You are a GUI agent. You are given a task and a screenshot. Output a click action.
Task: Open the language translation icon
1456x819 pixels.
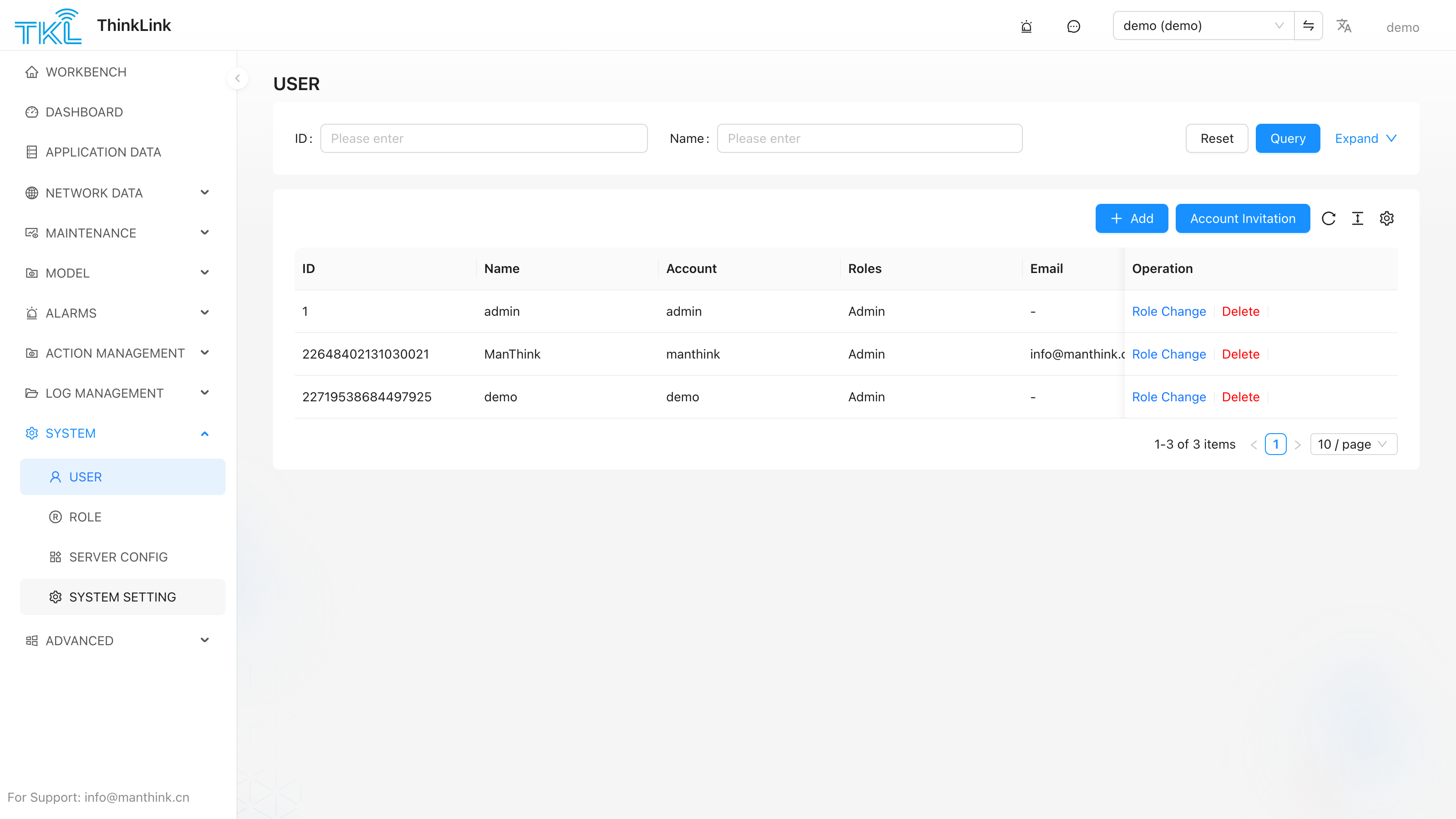tap(1344, 25)
